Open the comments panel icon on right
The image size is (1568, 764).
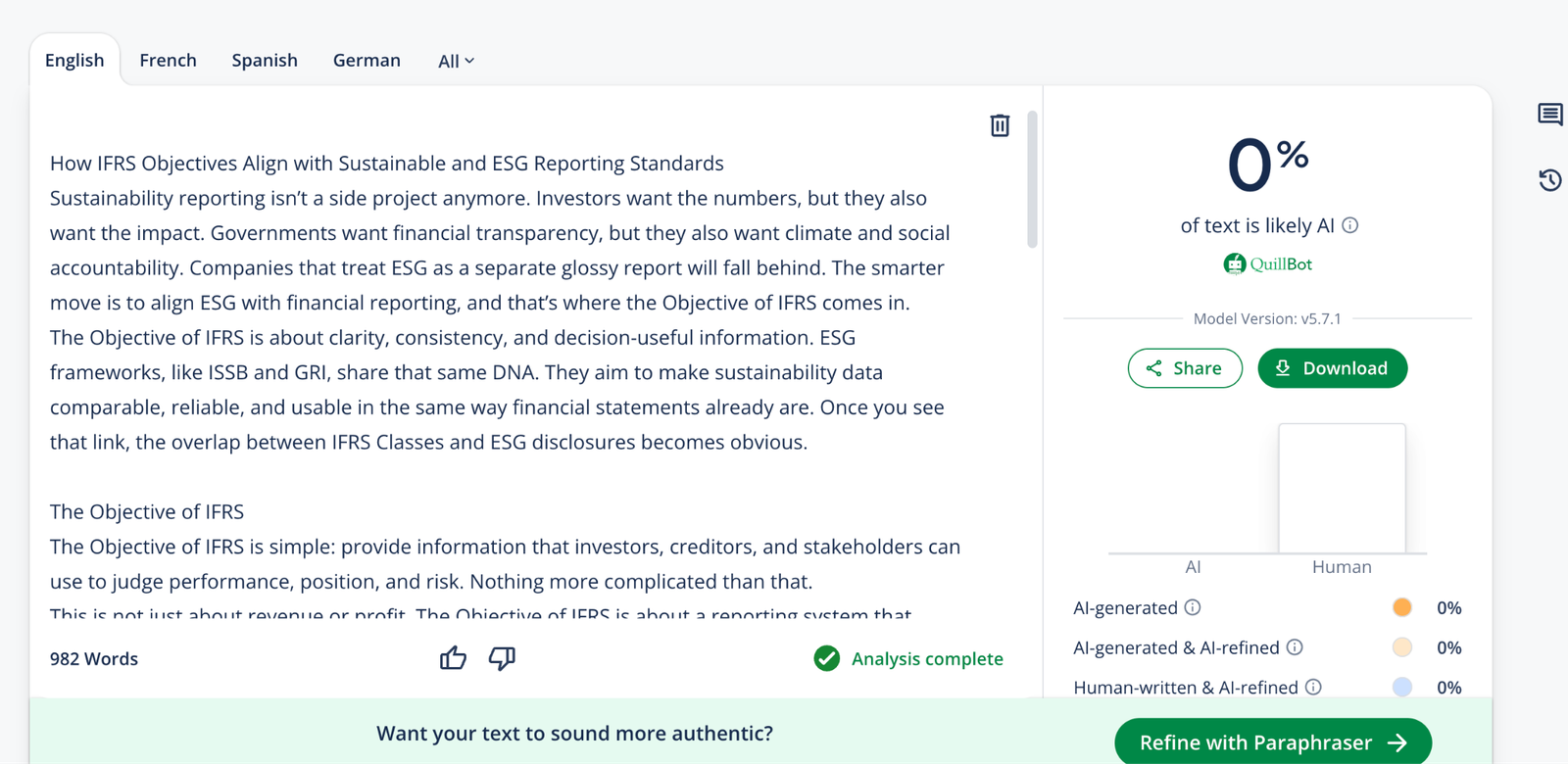tap(1549, 115)
